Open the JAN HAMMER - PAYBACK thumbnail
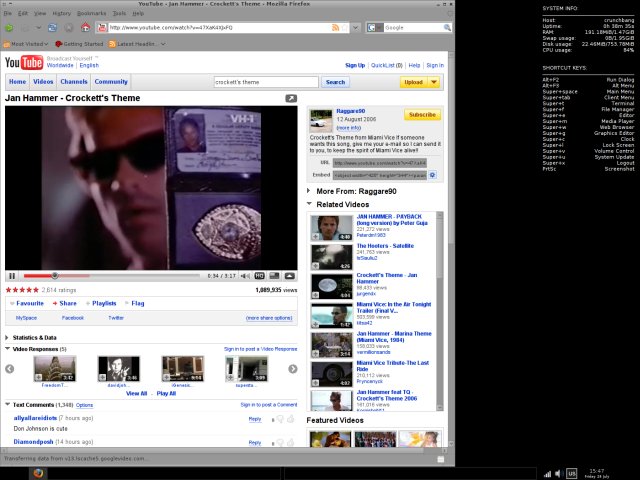This screenshot has width=640, height=480. (x=331, y=227)
